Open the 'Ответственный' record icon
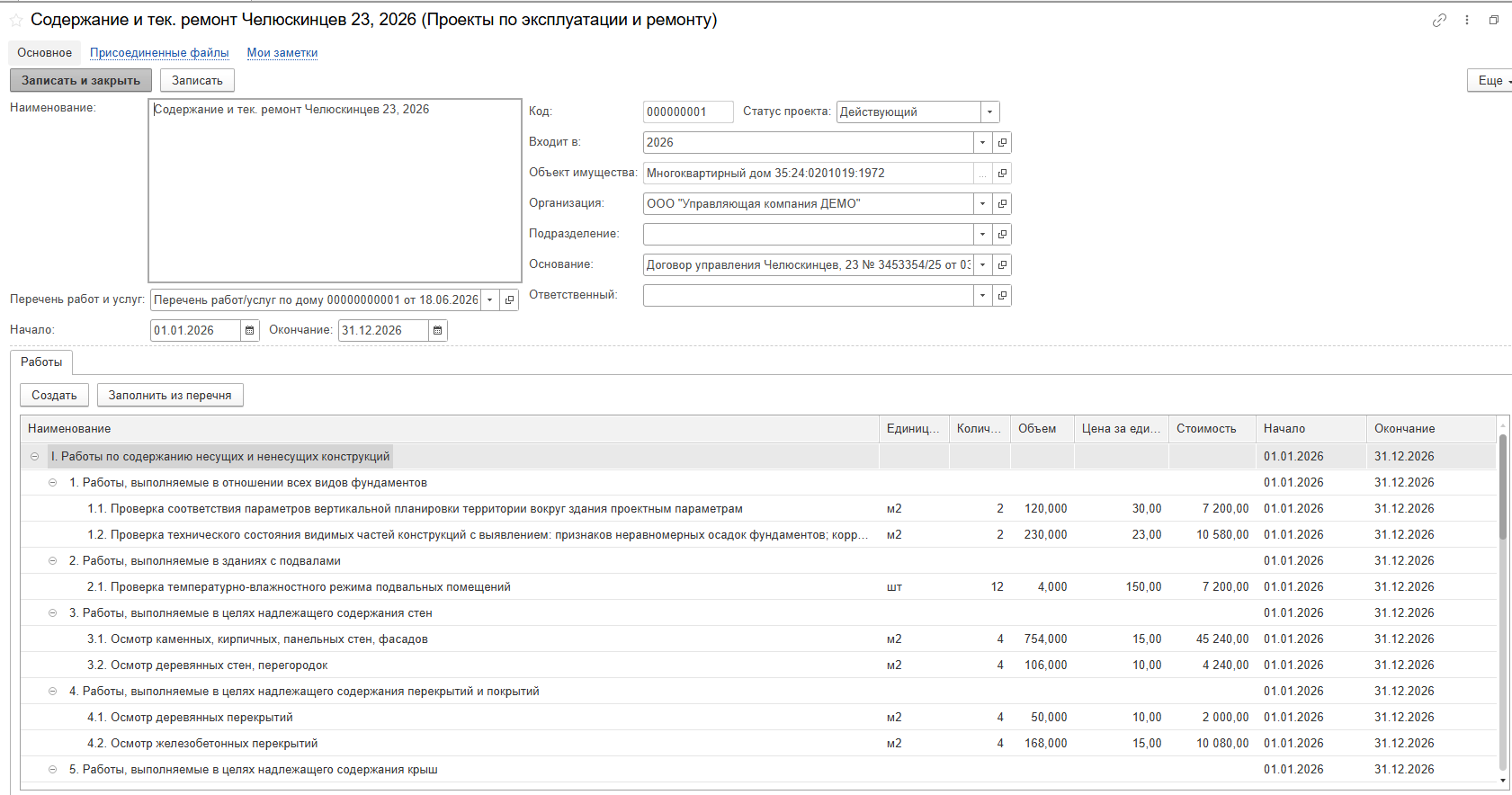 (x=1002, y=295)
